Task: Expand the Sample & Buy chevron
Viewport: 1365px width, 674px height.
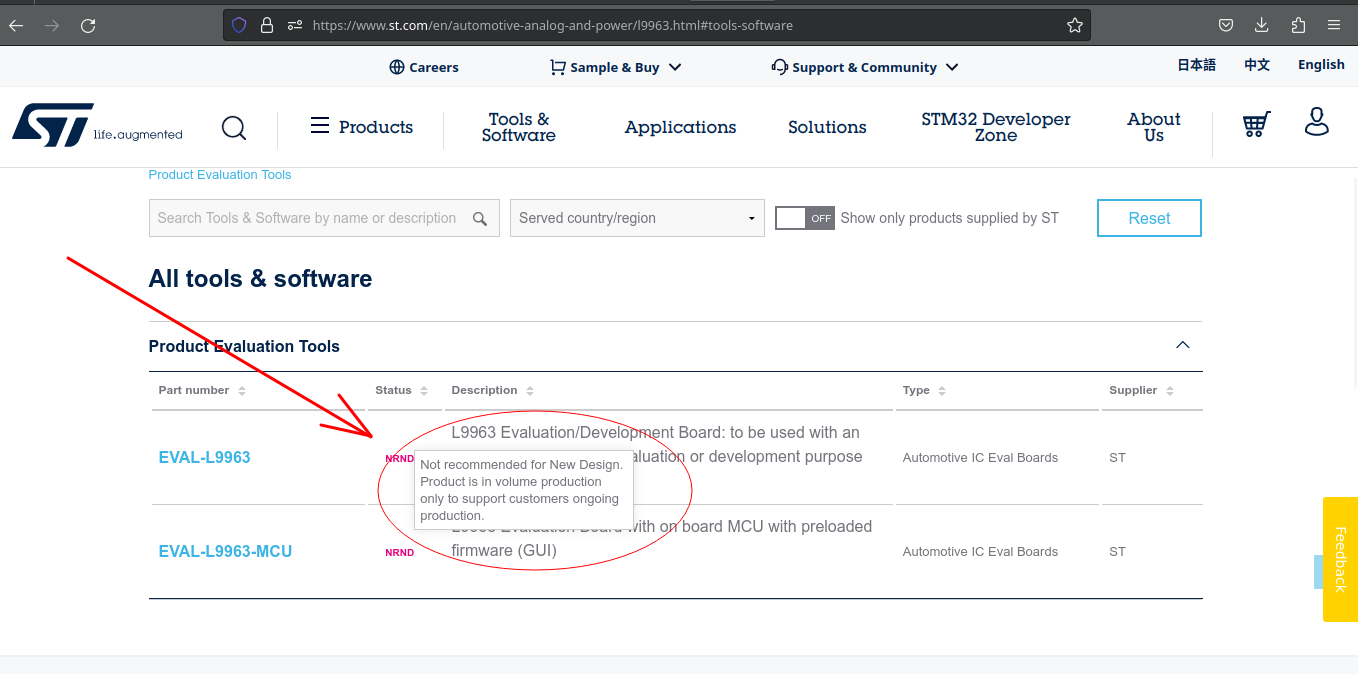Action: (675, 66)
